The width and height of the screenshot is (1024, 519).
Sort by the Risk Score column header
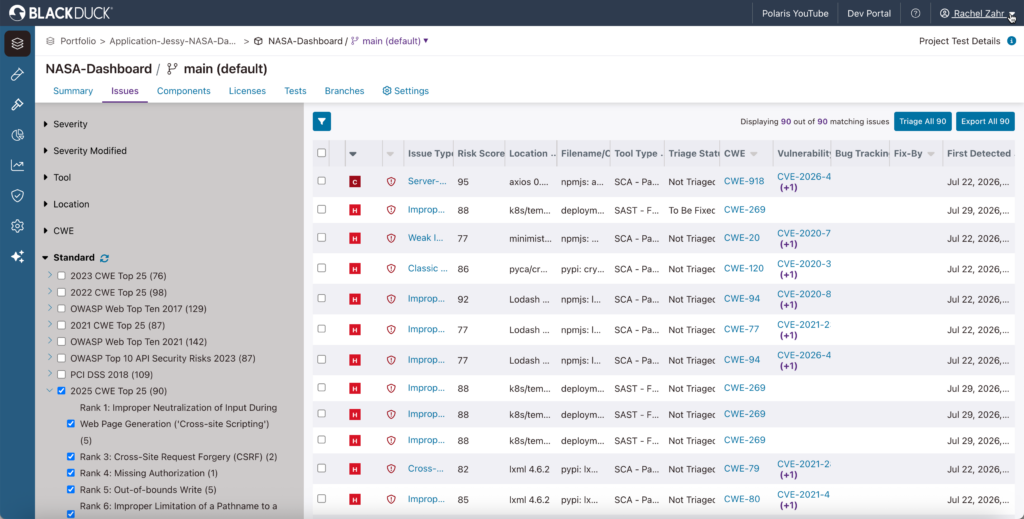[x=481, y=153]
